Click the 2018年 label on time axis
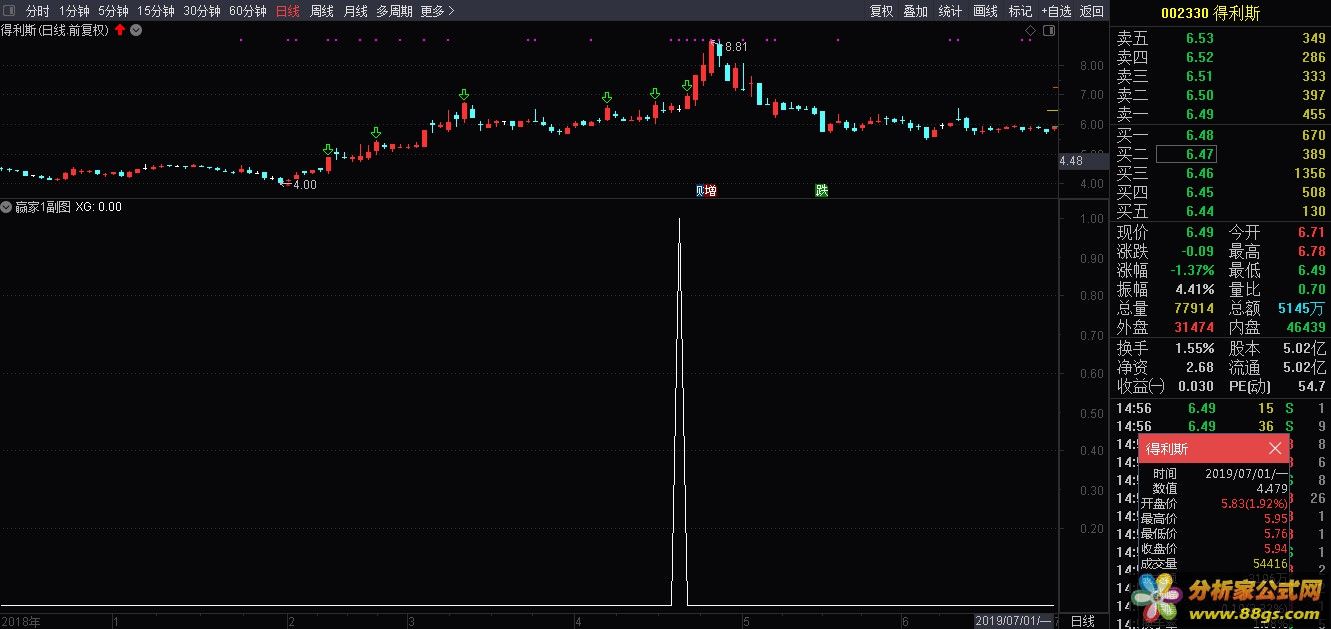 coord(20,621)
